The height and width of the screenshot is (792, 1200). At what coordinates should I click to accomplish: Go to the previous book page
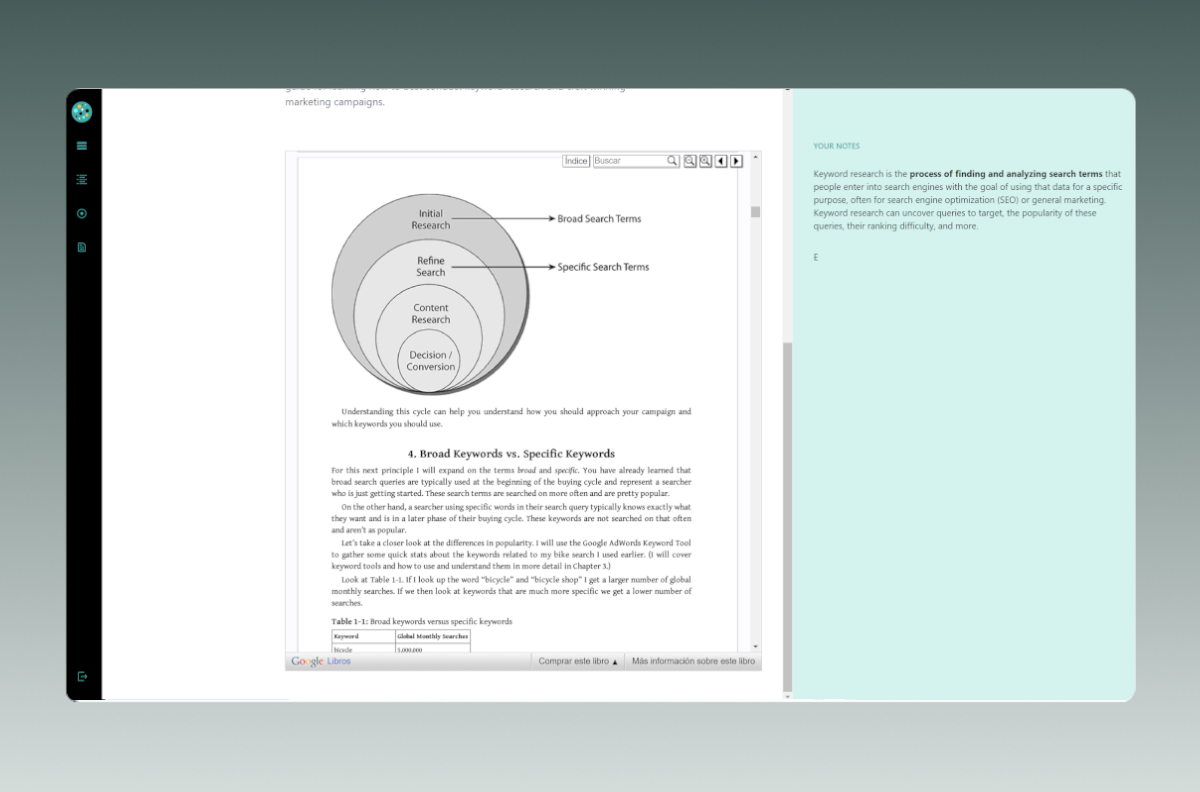coord(721,161)
